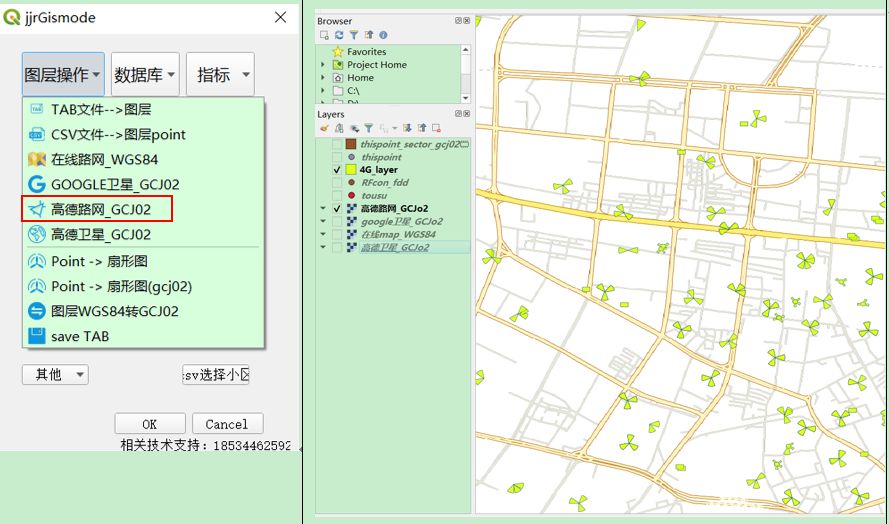Click the WGS84转GCJ02 swap icon
The width and height of the screenshot is (889, 524).
(x=37, y=311)
